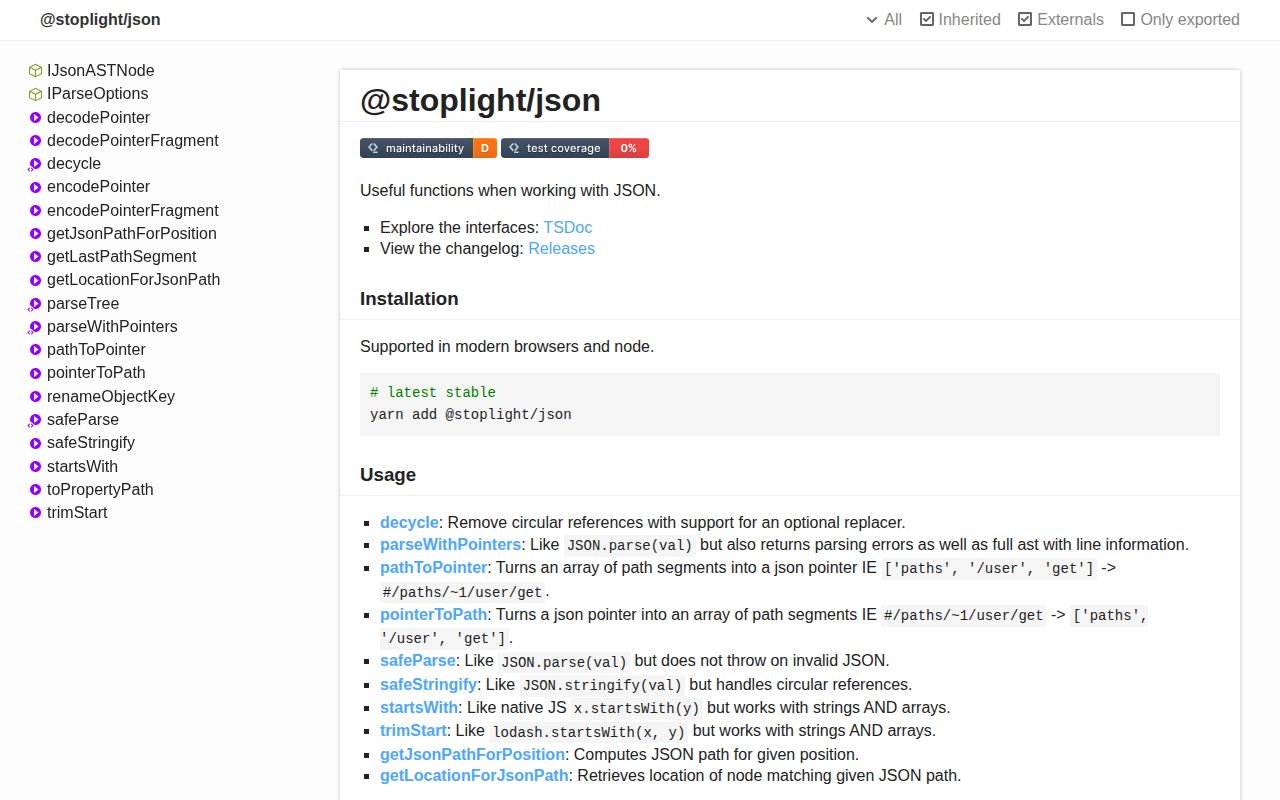Image resolution: width=1280 pixels, height=800 pixels.
Task: Click the Installation section heading
Action: [x=409, y=299]
